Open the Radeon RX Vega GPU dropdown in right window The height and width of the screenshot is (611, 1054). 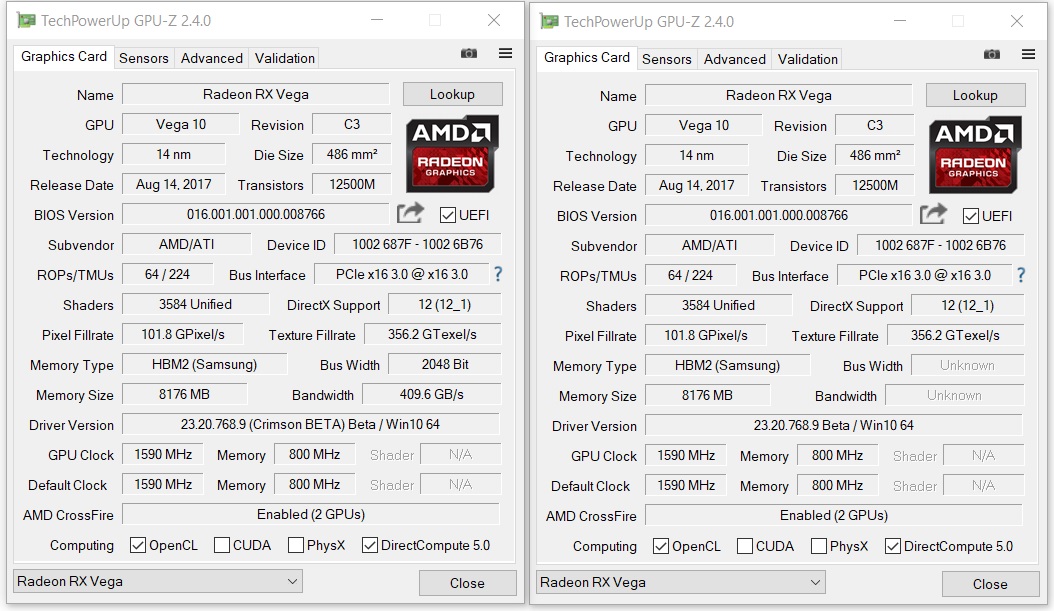click(x=681, y=582)
